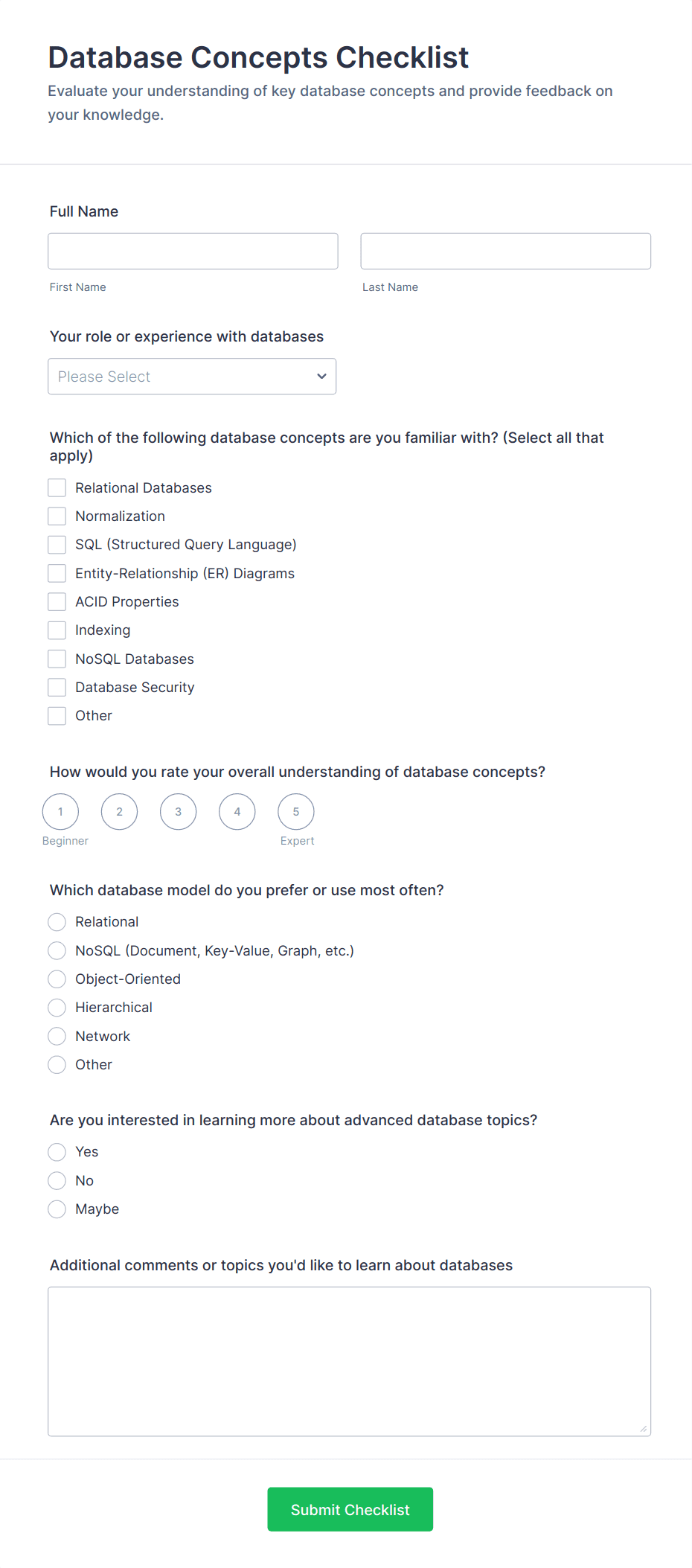
Task: Check Entity-Relationship (ER) Diagrams
Action: [x=57, y=573]
